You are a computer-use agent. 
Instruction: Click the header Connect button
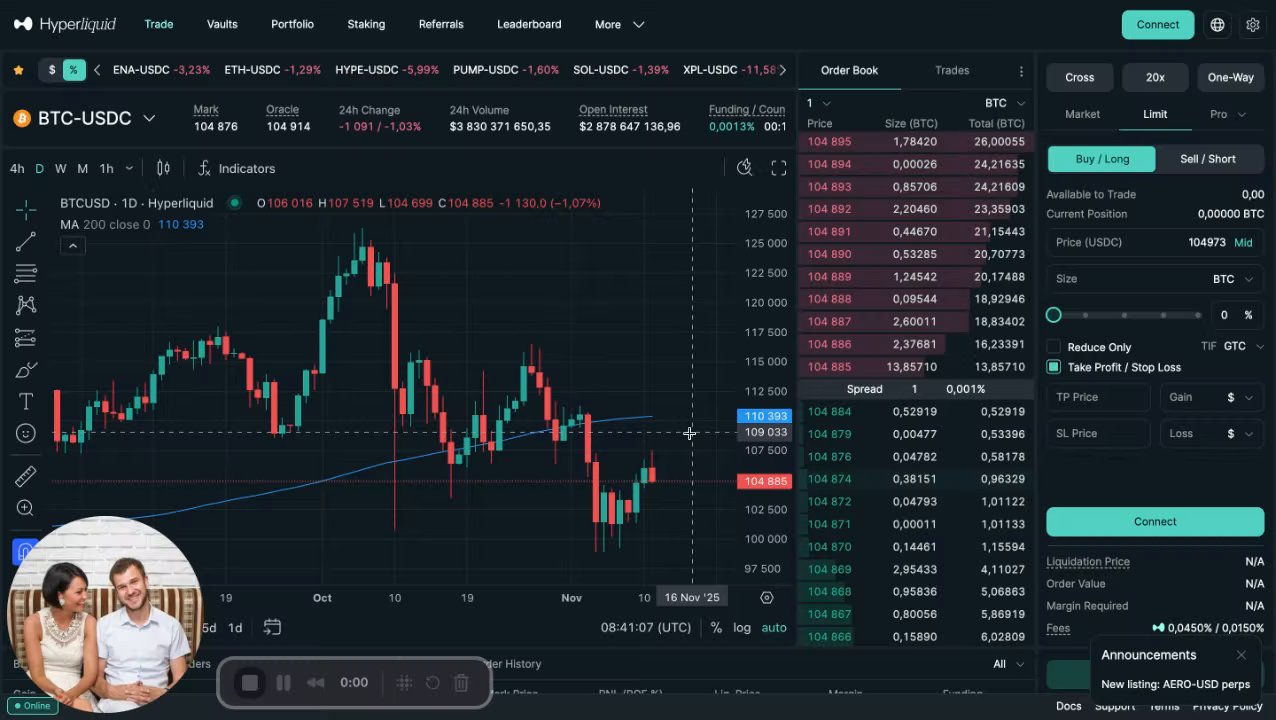(x=1157, y=25)
